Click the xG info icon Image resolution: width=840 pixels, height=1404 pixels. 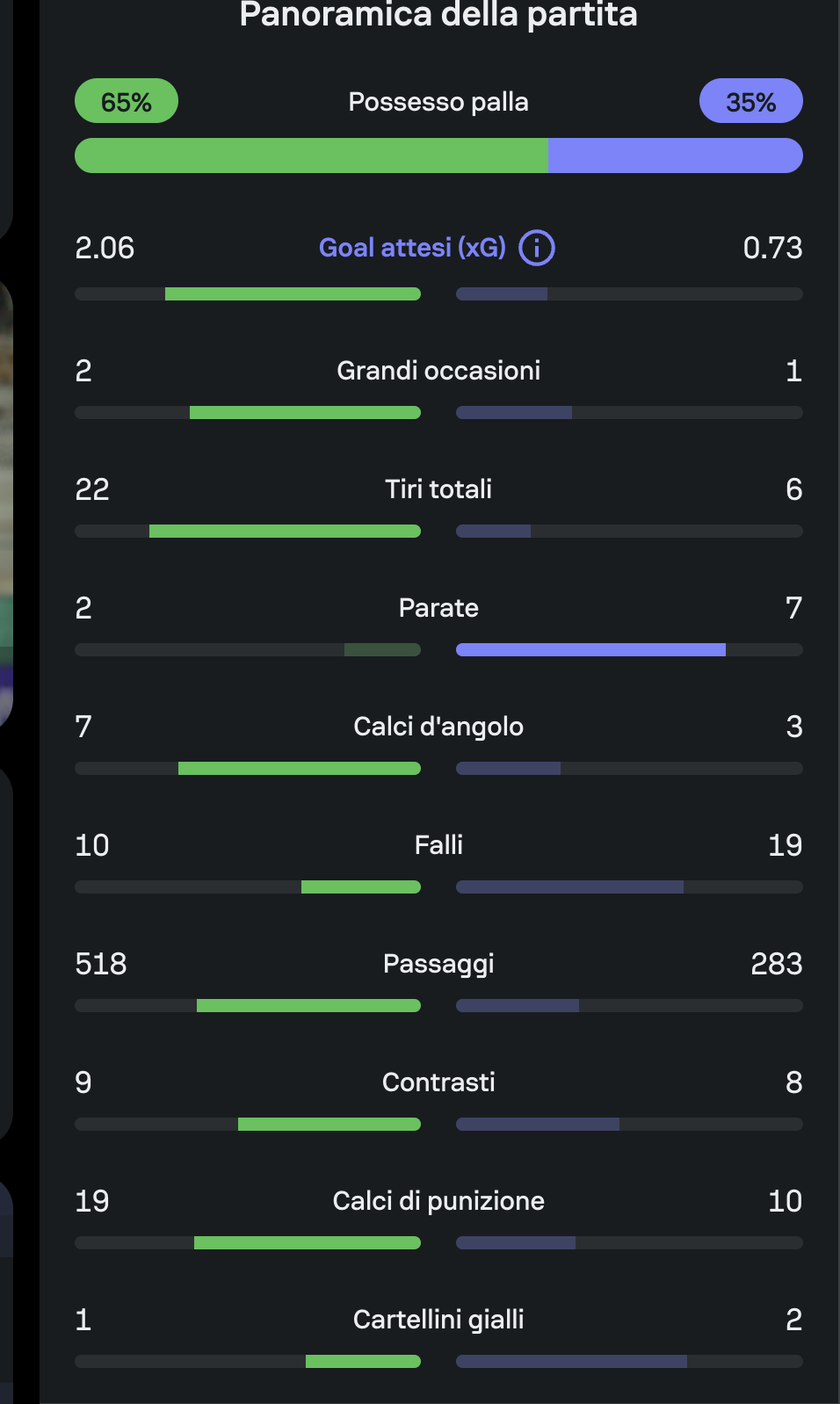[x=537, y=248]
